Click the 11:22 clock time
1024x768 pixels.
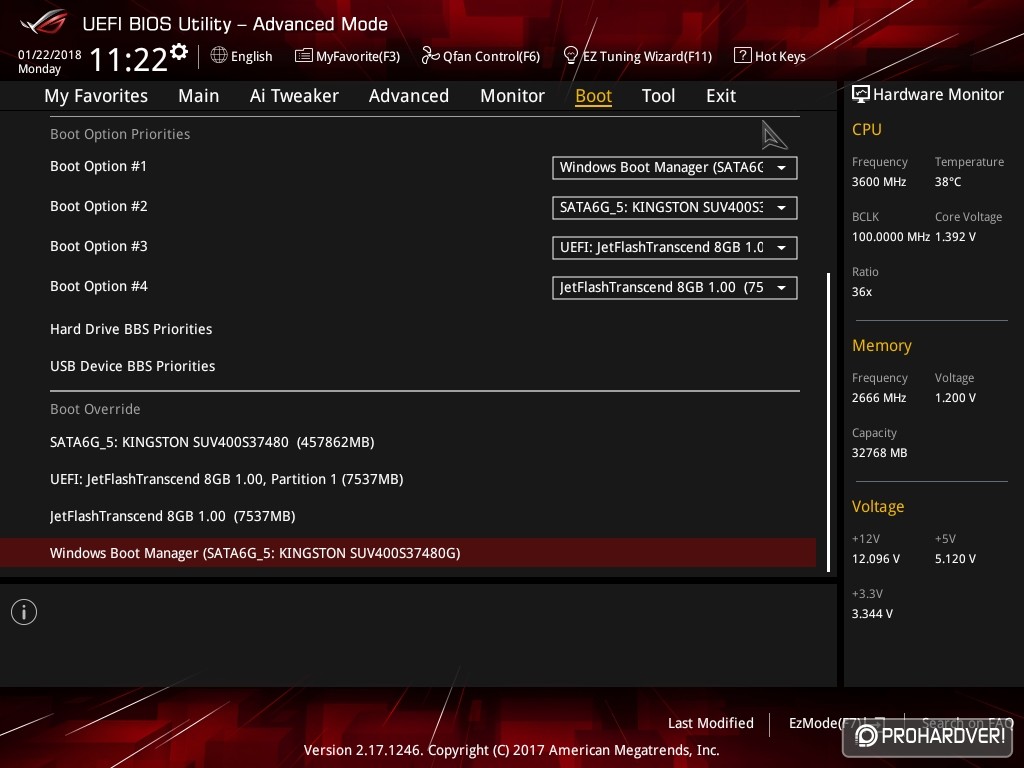point(129,60)
